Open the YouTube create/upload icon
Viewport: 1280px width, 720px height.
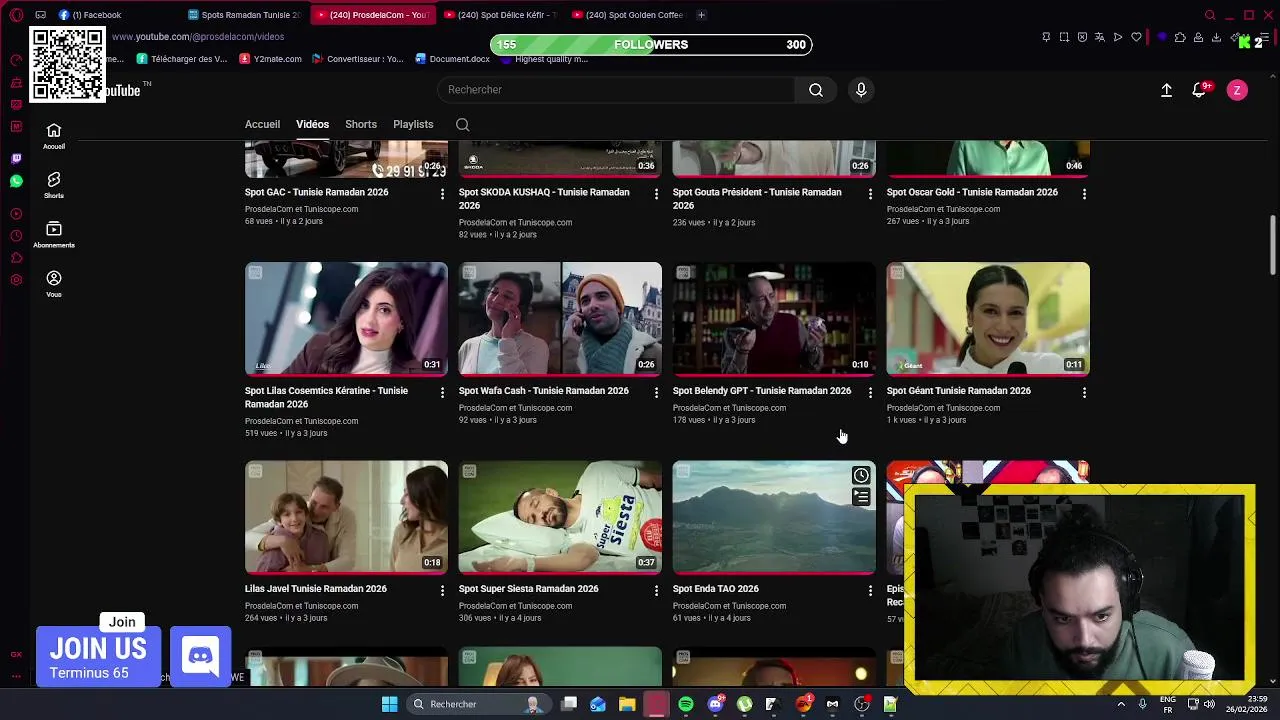point(1166,90)
